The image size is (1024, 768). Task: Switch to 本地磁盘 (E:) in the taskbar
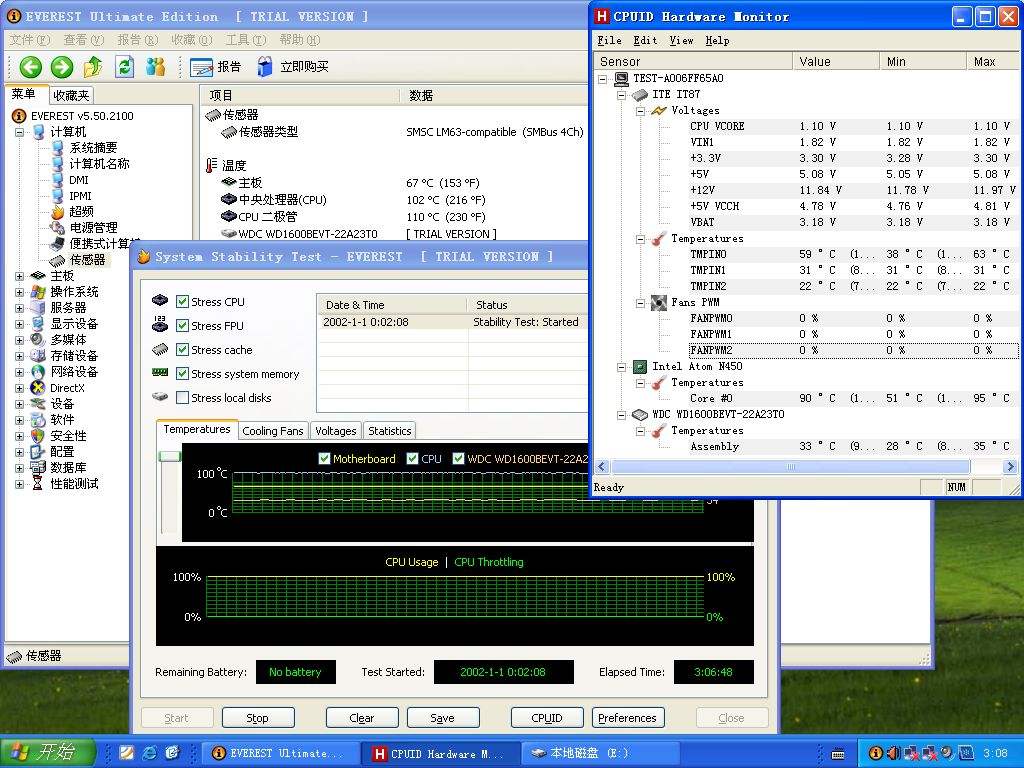tap(600, 753)
